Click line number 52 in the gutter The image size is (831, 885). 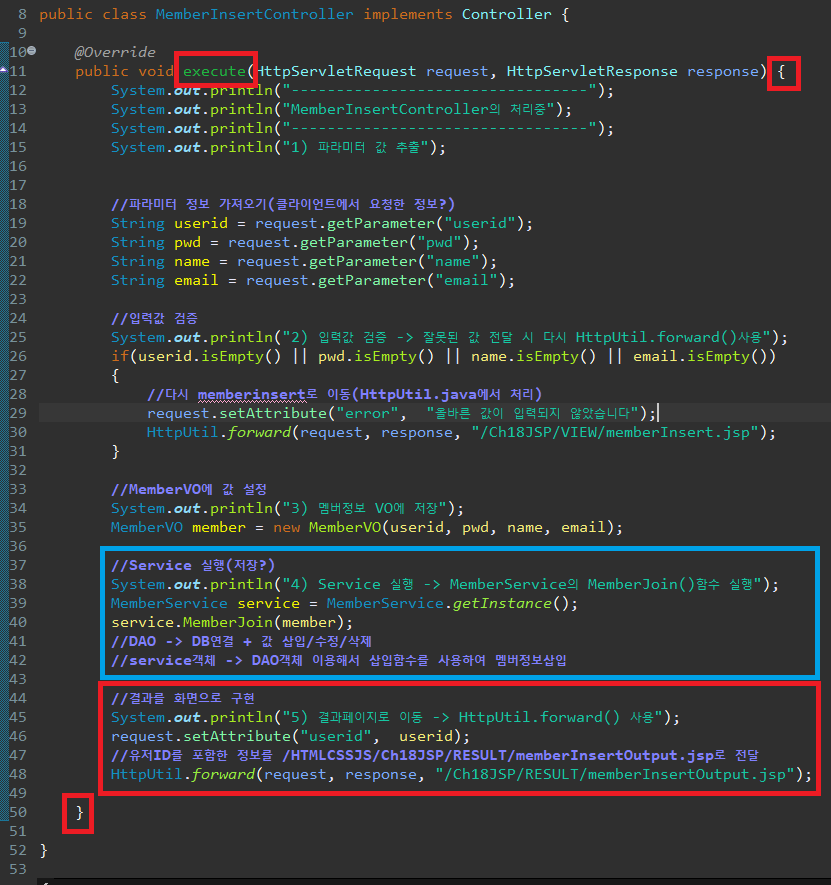[18, 850]
